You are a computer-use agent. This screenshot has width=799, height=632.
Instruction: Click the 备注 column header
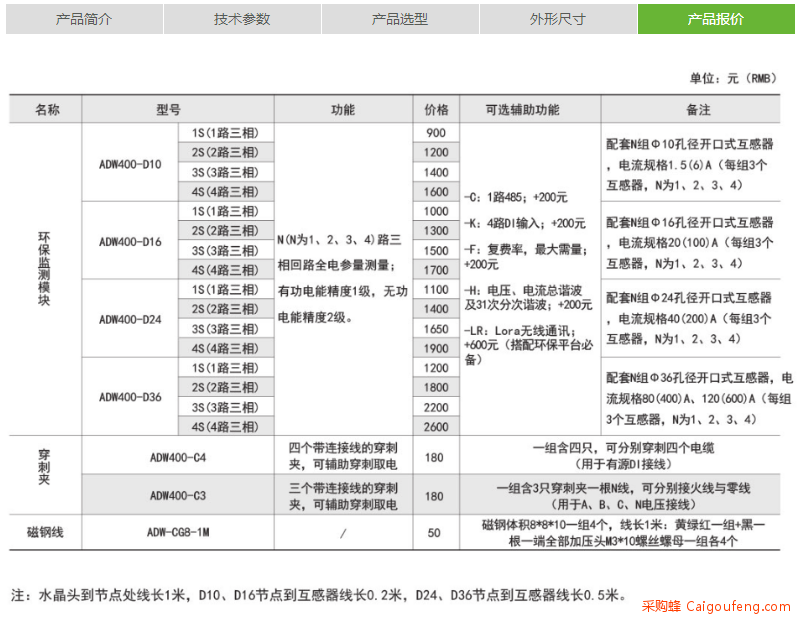(691, 109)
